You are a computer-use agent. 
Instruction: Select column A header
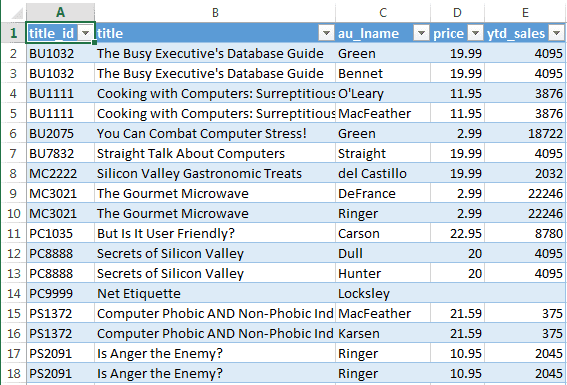[60, 13]
